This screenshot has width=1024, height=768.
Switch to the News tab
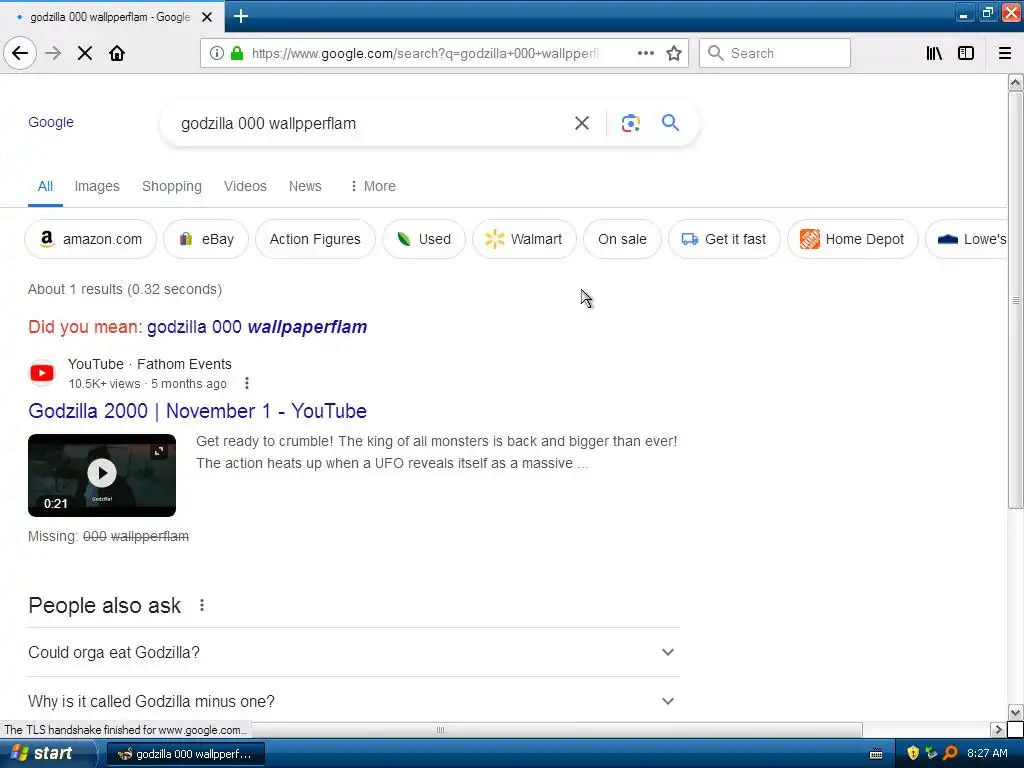(305, 186)
